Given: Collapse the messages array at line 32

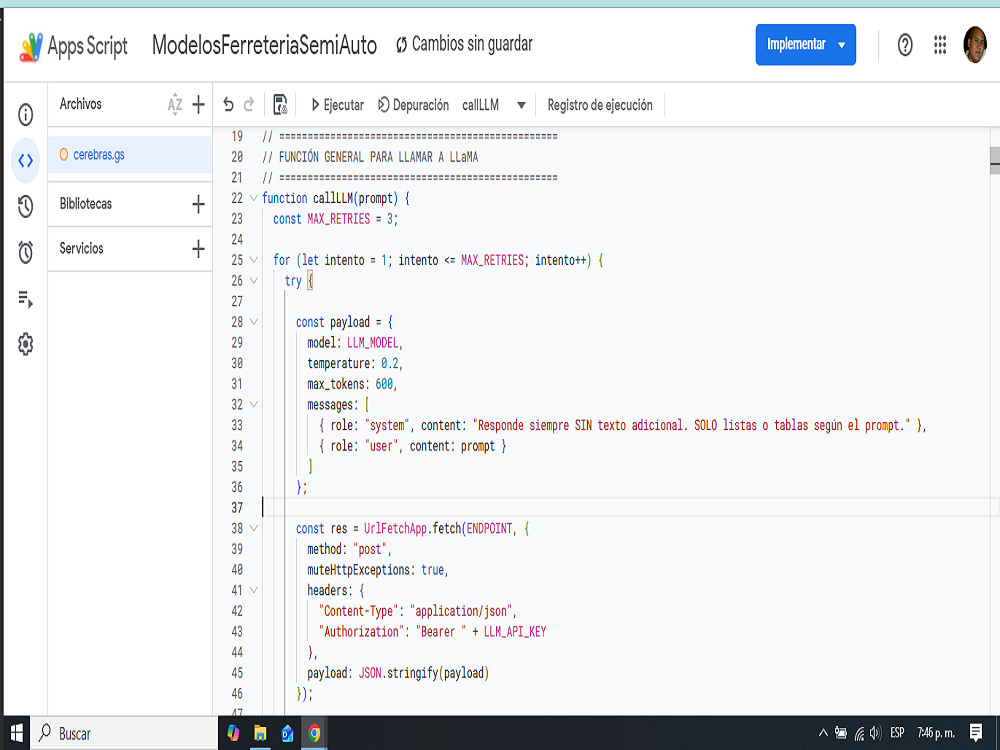Looking at the screenshot, I should coord(254,404).
